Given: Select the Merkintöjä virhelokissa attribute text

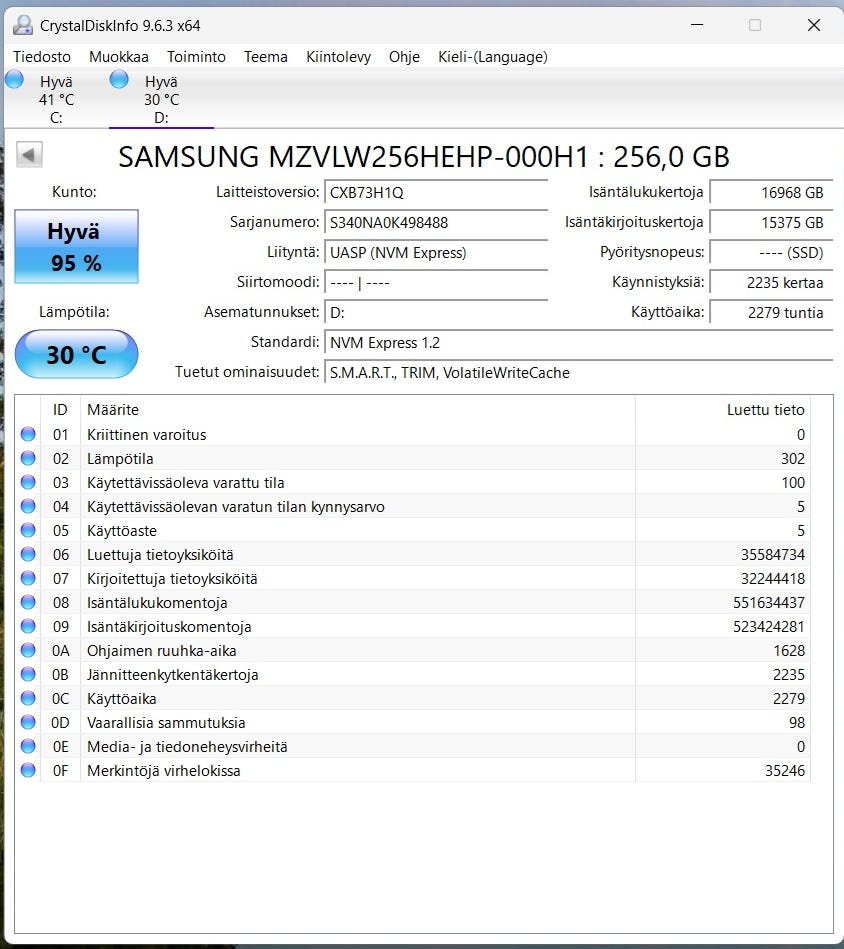Looking at the screenshot, I should pos(163,770).
